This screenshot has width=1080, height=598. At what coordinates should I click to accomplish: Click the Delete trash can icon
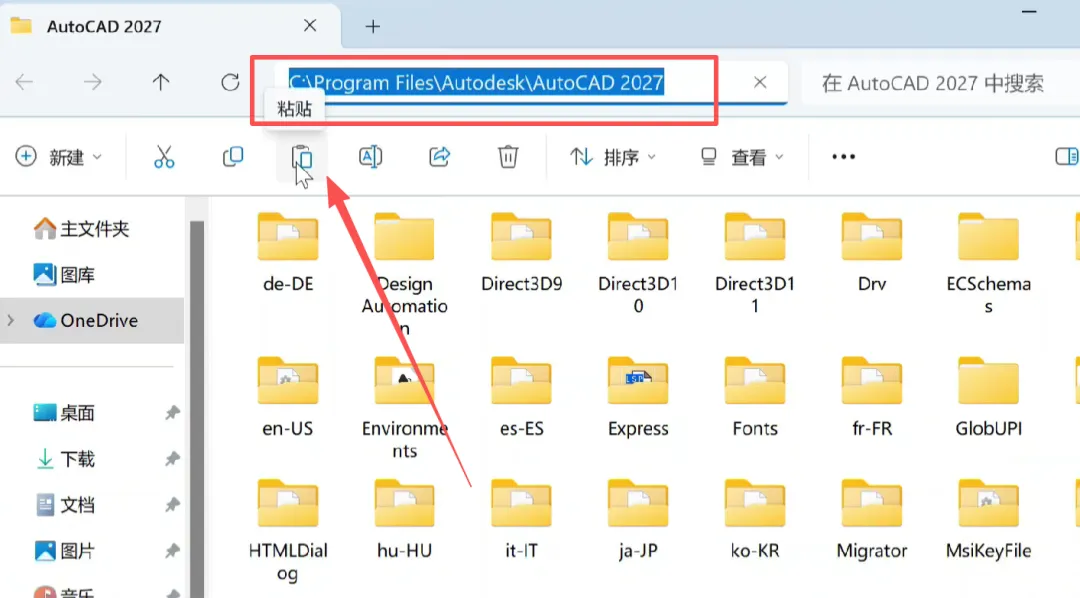click(x=508, y=157)
